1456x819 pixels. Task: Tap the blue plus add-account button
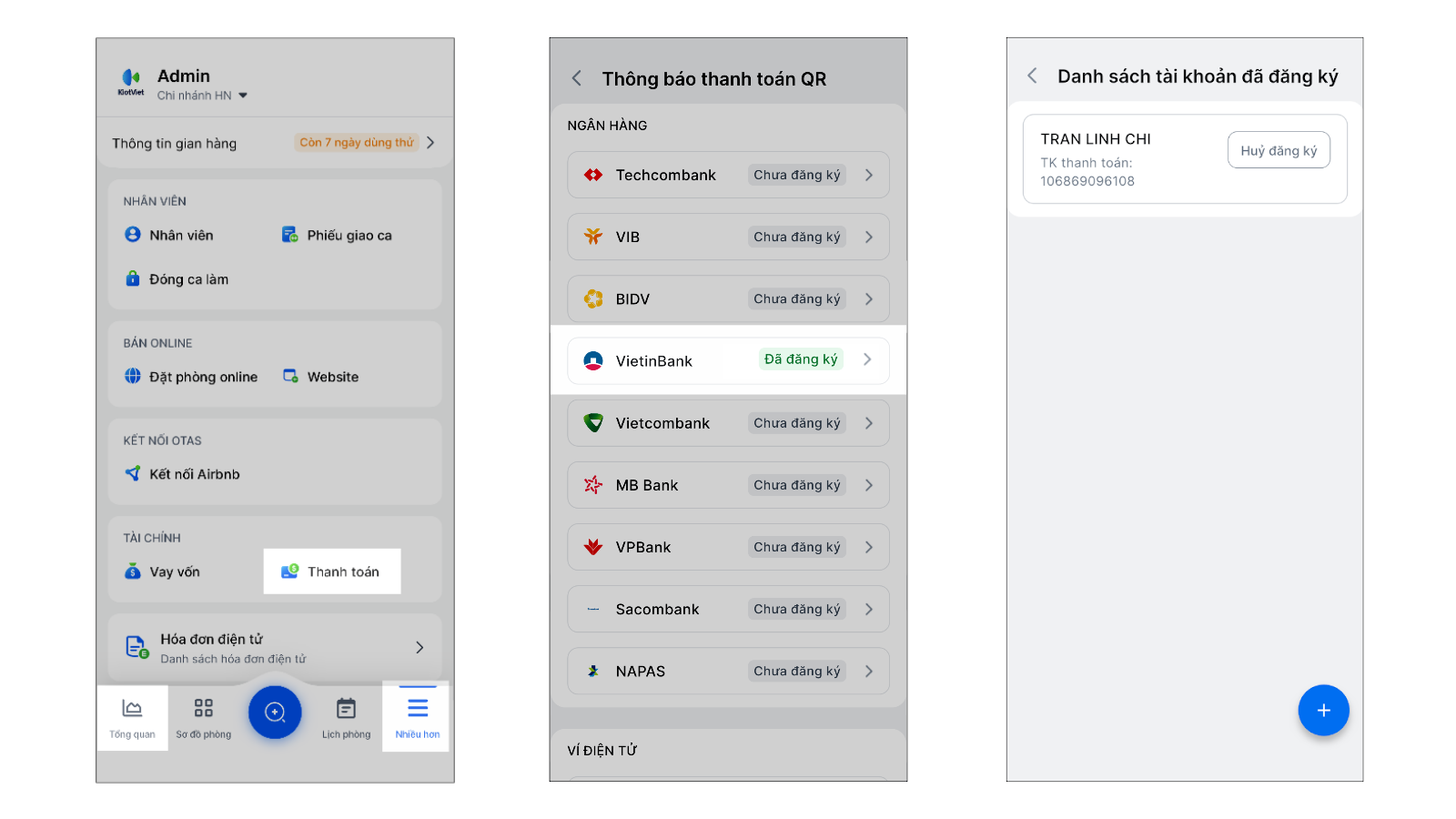(1323, 710)
